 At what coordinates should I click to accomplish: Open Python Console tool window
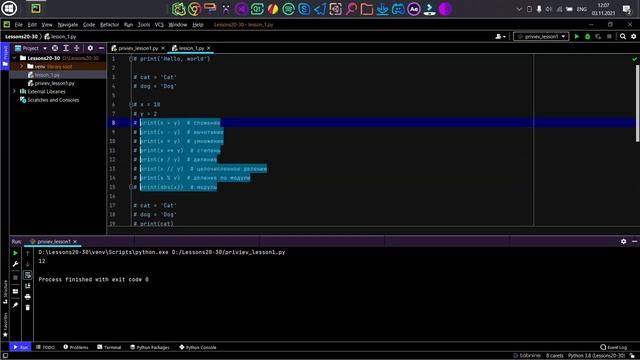click(198, 347)
